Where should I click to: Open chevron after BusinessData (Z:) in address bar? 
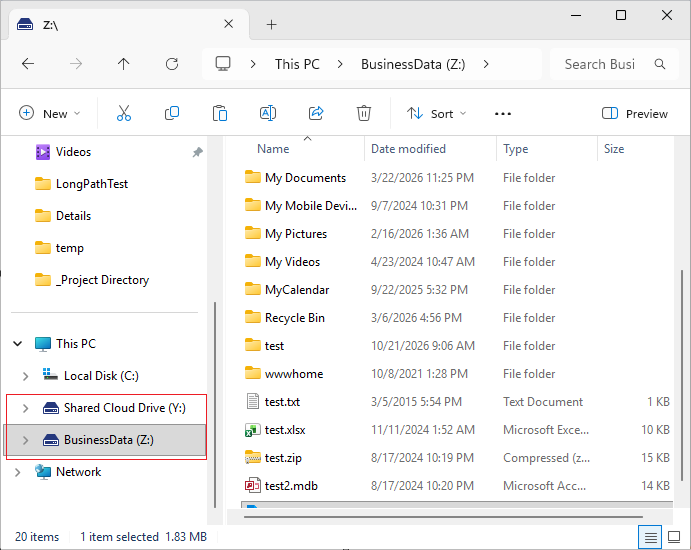point(486,64)
